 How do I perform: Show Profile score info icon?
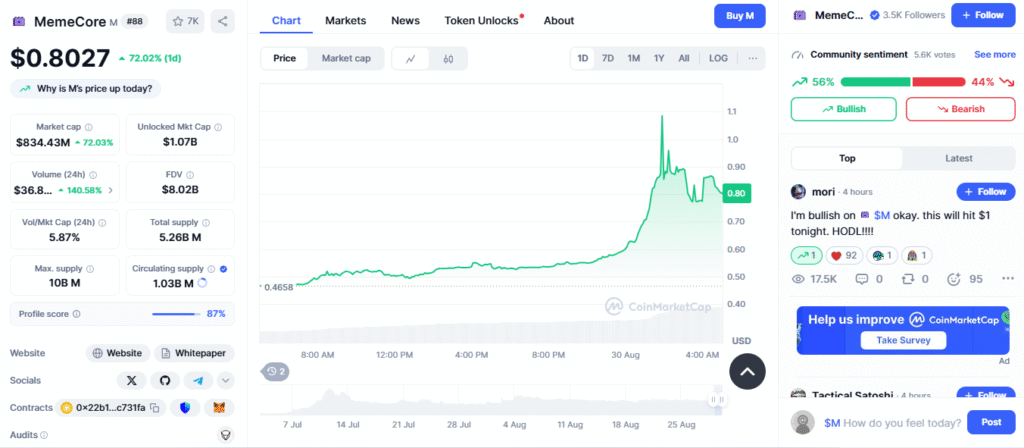point(76,314)
